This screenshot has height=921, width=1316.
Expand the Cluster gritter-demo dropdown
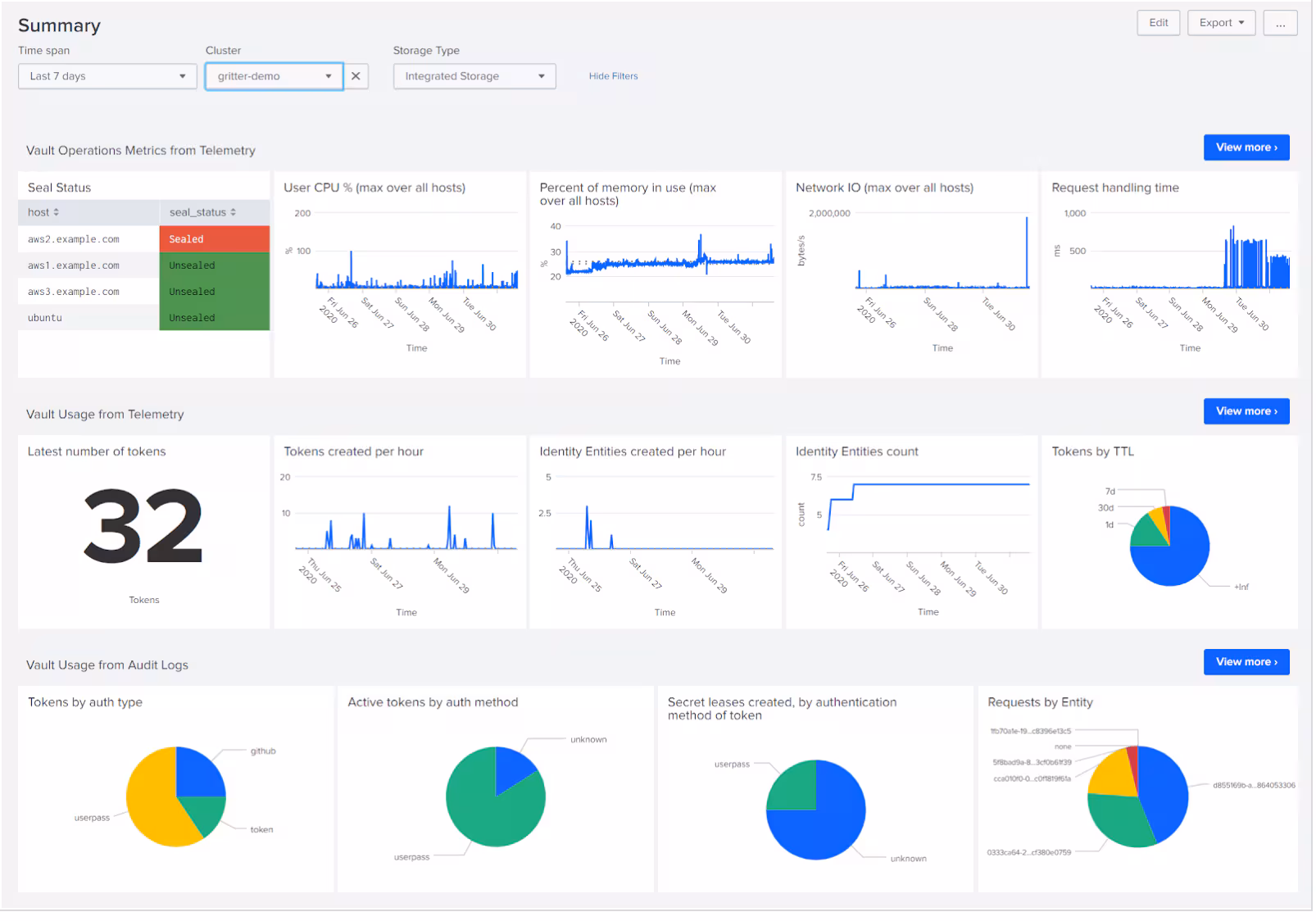coord(274,76)
